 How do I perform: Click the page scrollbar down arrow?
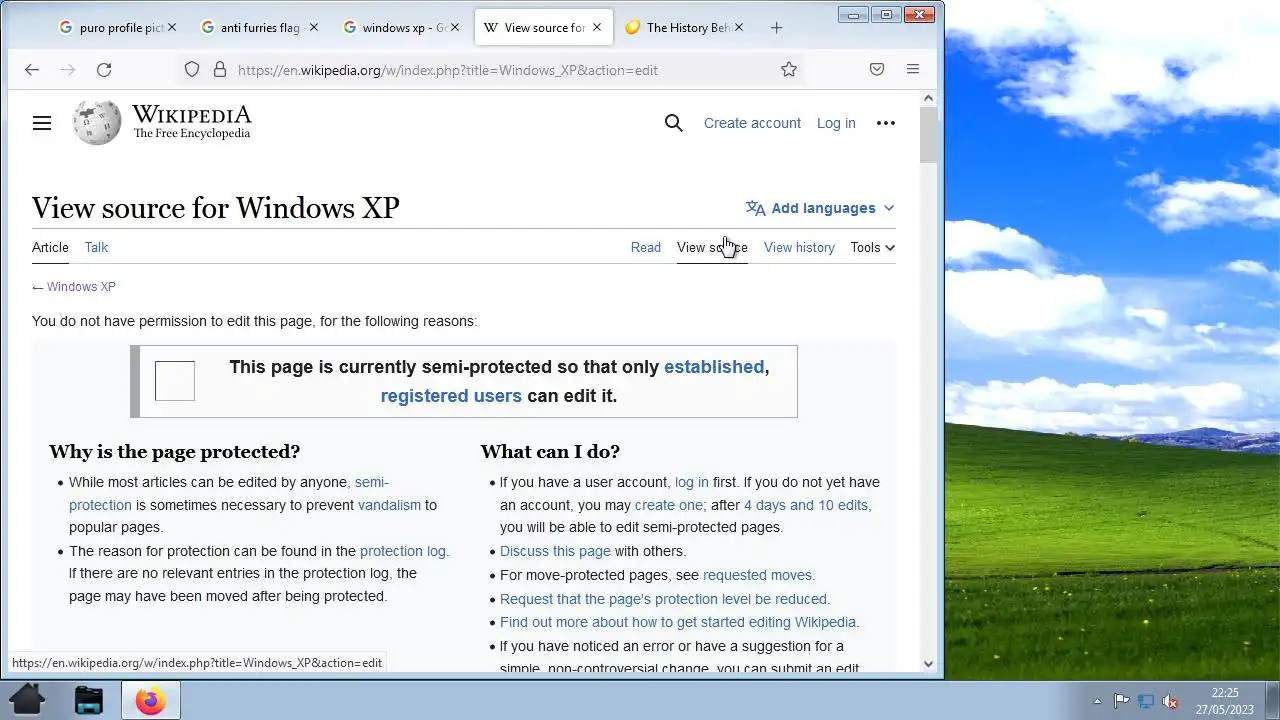click(928, 663)
